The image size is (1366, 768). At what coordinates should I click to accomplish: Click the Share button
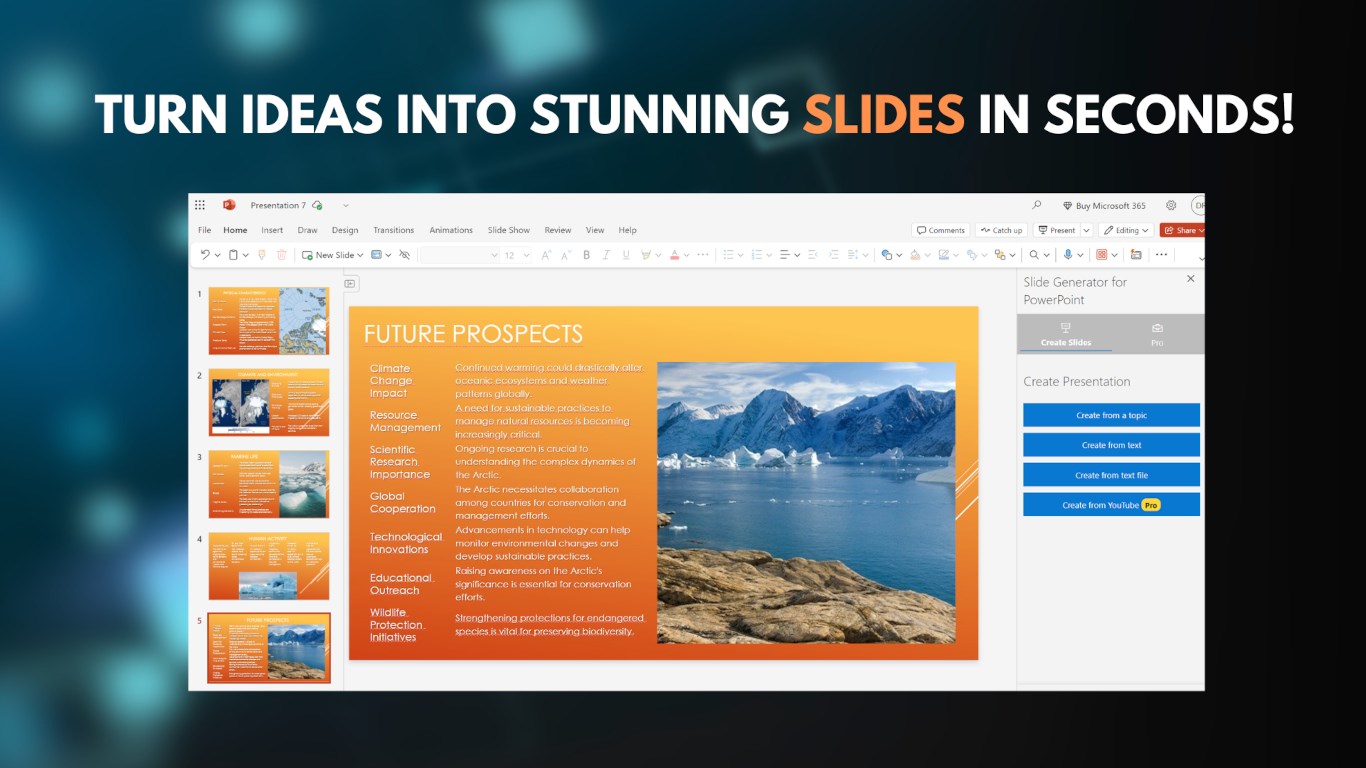(x=1182, y=230)
